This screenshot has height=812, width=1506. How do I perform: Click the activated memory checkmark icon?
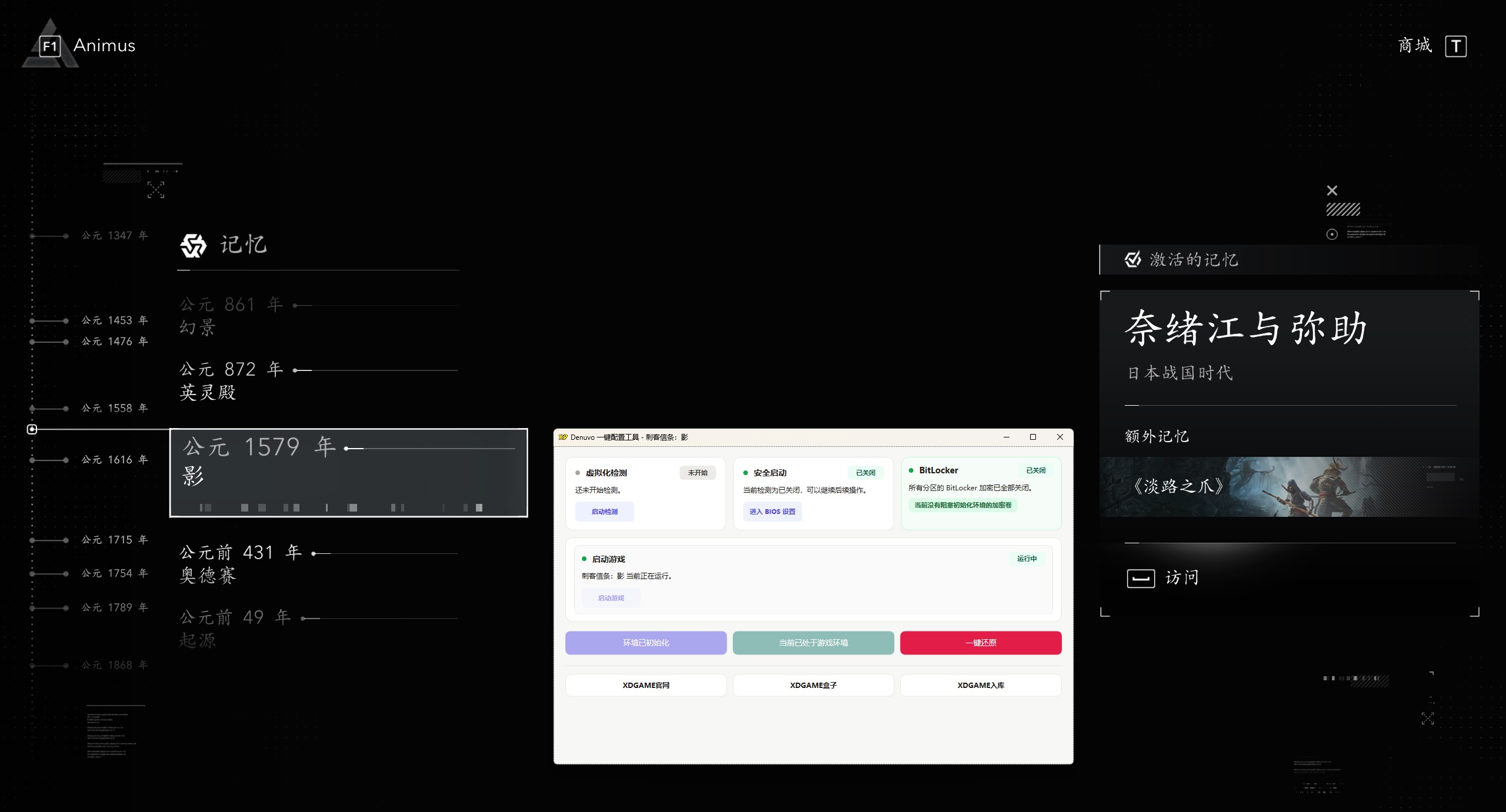click(x=1132, y=259)
